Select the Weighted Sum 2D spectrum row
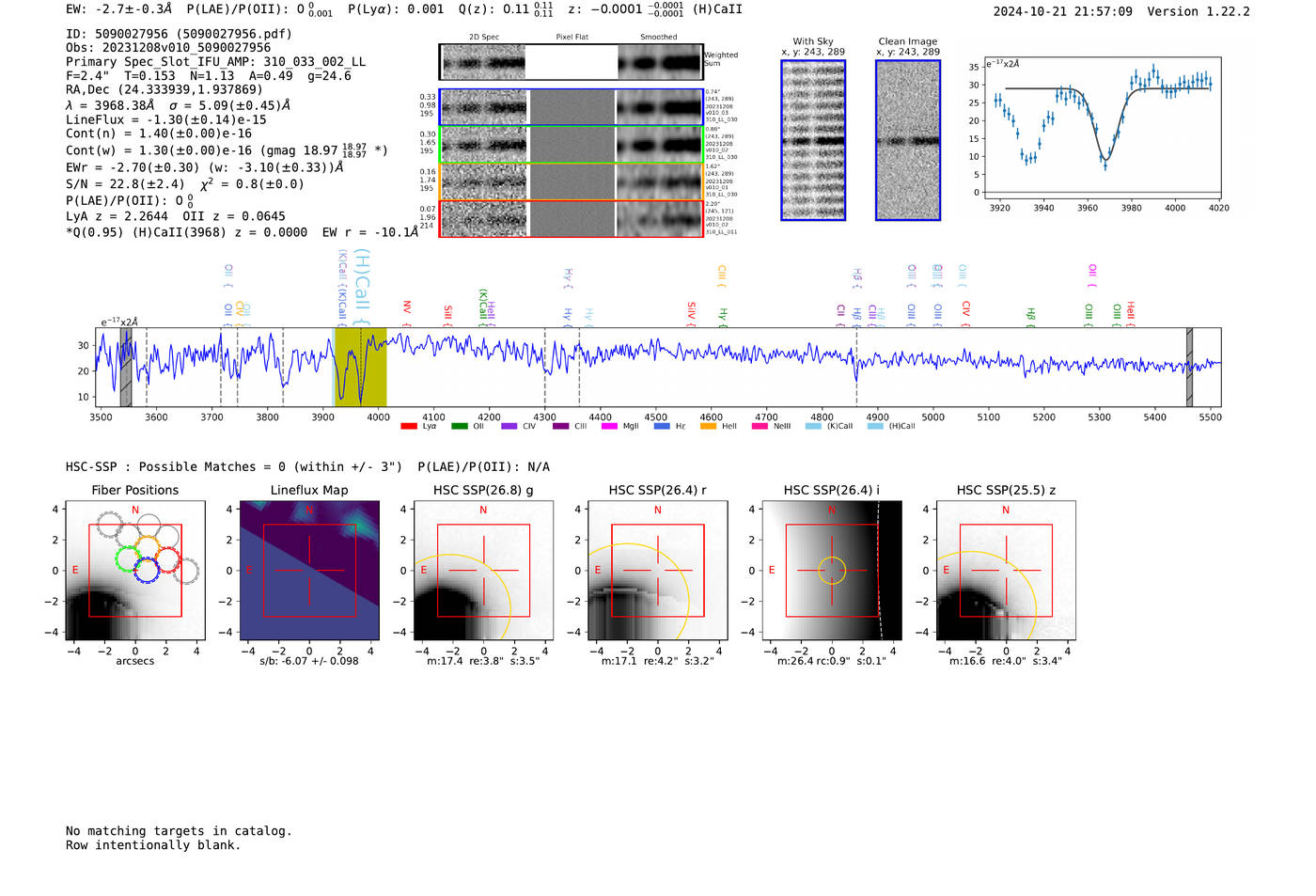The width and height of the screenshot is (1316, 896). click(x=572, y=62)
